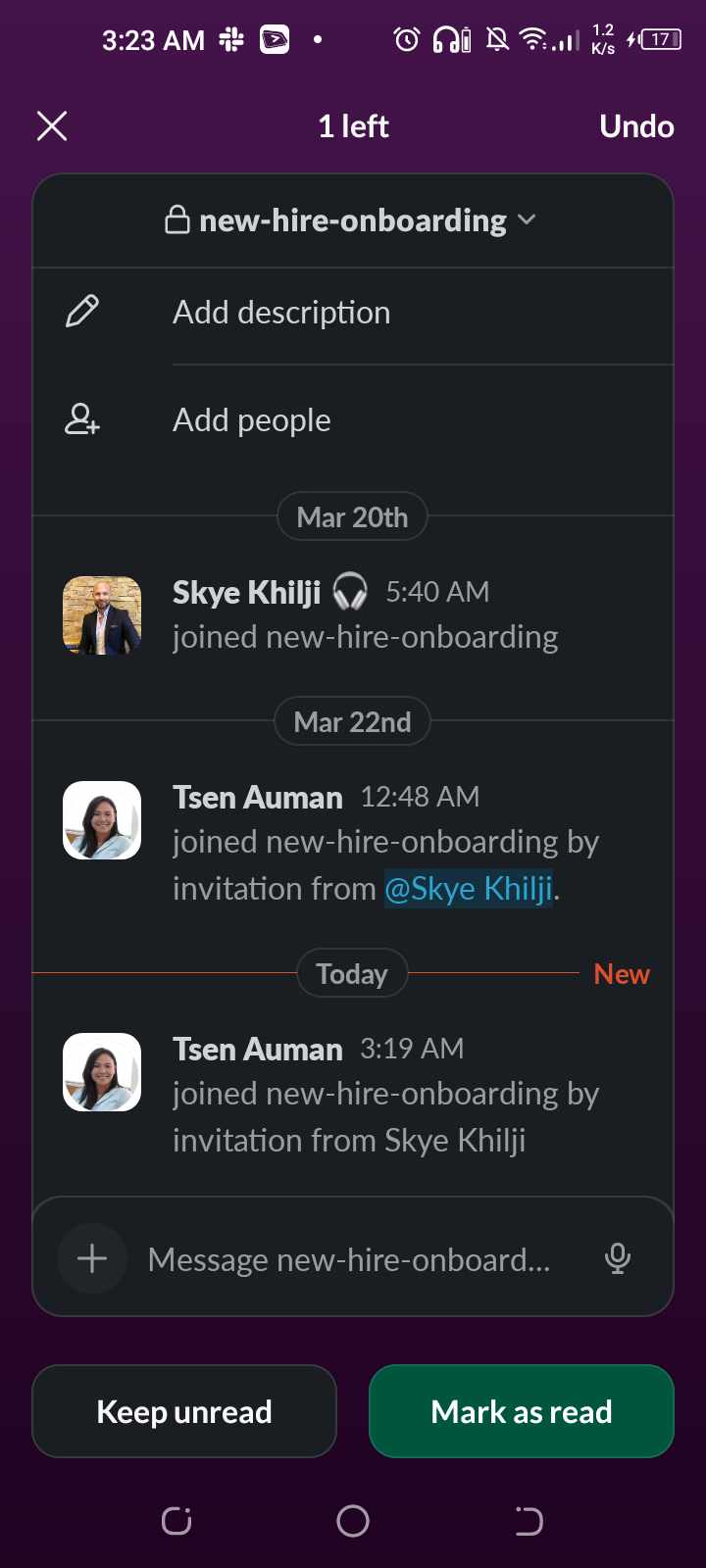This screenshot has height=1568, width=706.
Task: Click the private channel lock icon
Action: (177, 220)
